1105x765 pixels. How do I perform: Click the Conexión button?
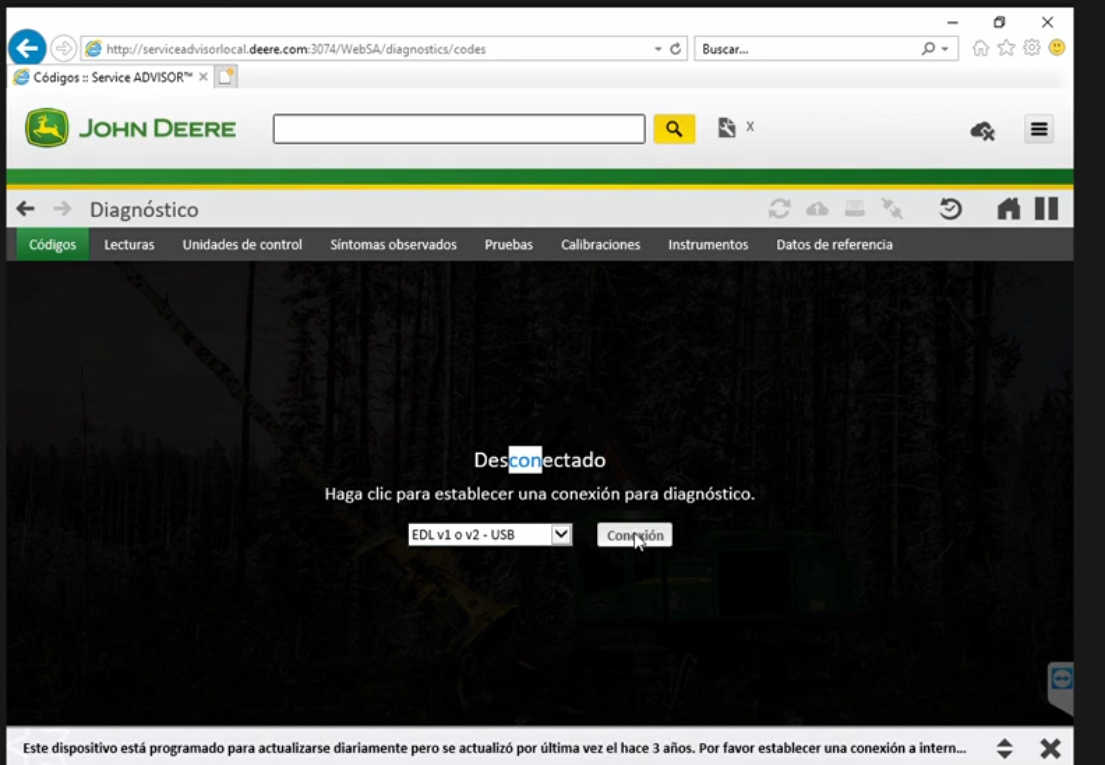(x=634, y=534)
